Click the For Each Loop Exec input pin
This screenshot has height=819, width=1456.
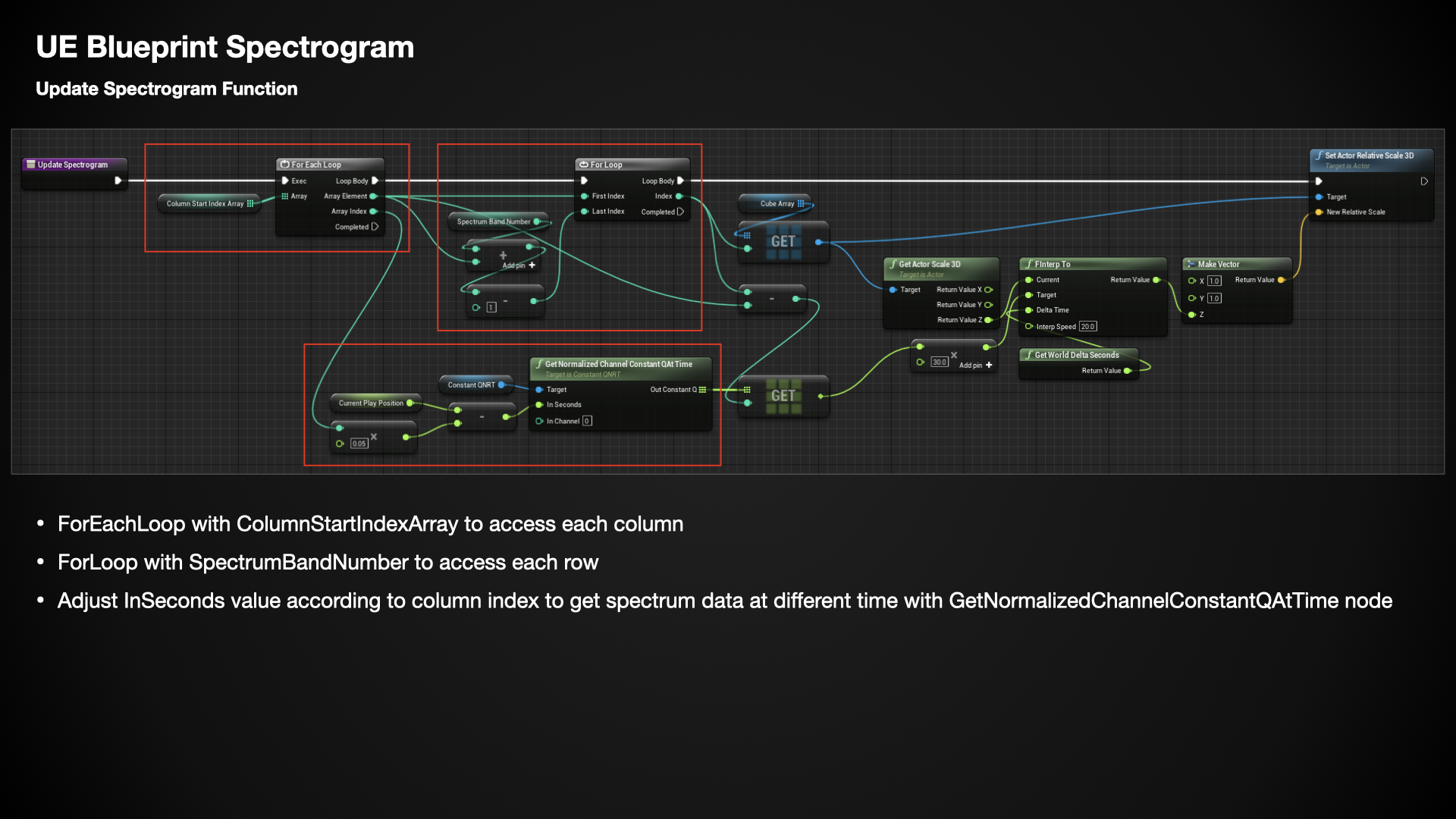[x=285, y=180]
